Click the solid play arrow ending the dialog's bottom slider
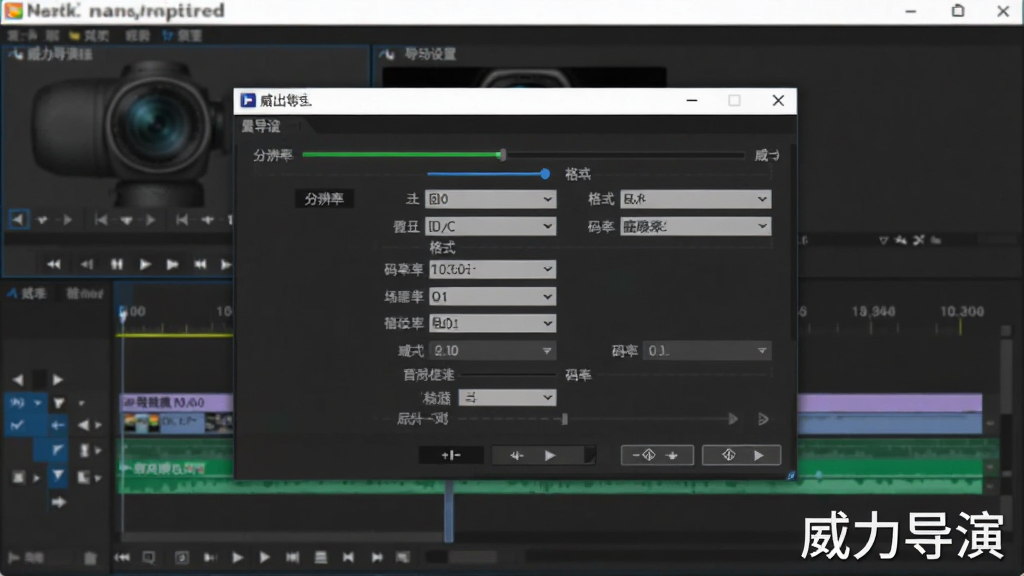 pyautogui.click(x=733, y=419)
